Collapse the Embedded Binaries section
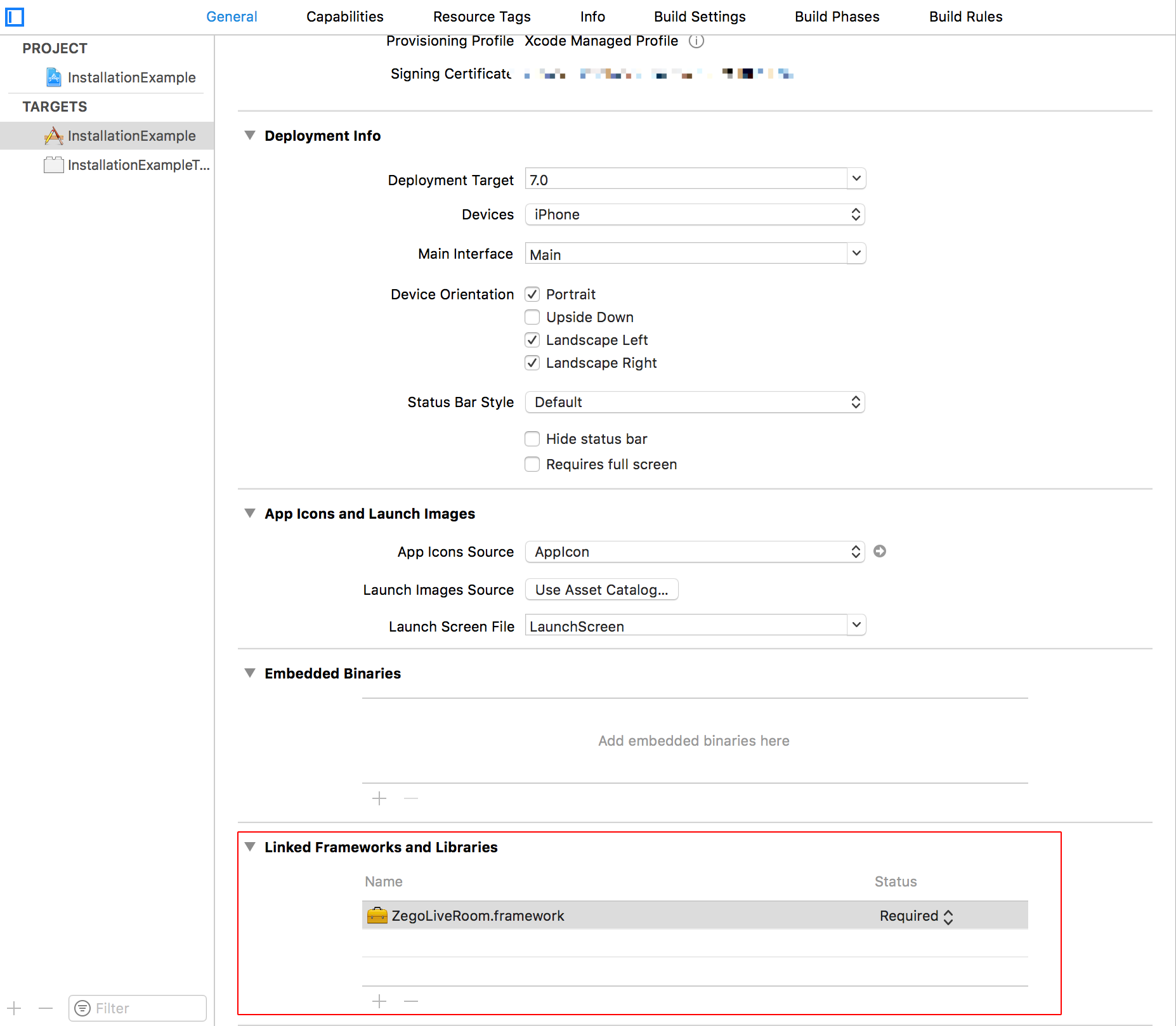Screen dimensions: 1176x1026 click(250, 673)
